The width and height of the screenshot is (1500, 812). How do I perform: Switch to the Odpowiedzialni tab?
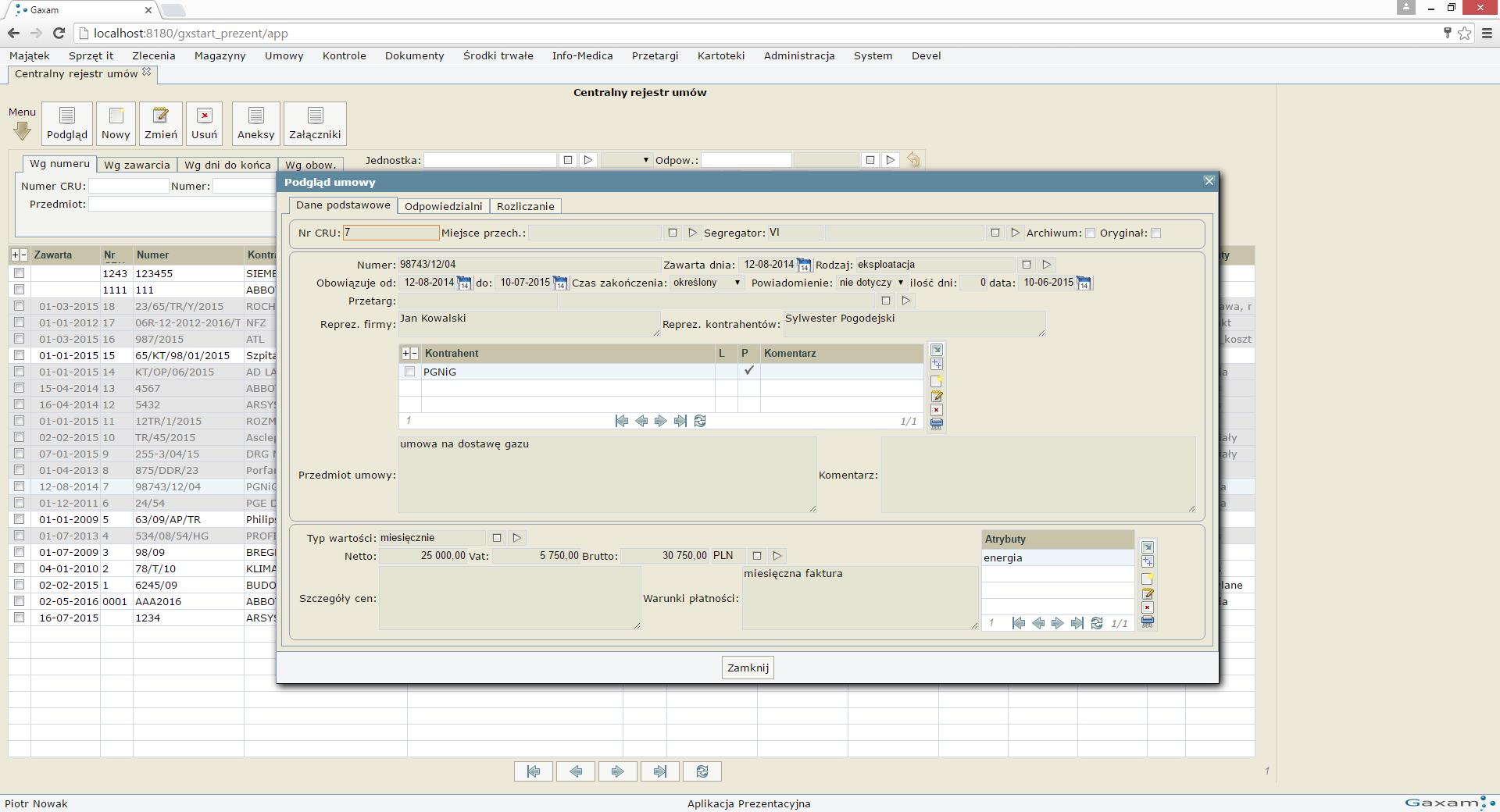point(443,206)
